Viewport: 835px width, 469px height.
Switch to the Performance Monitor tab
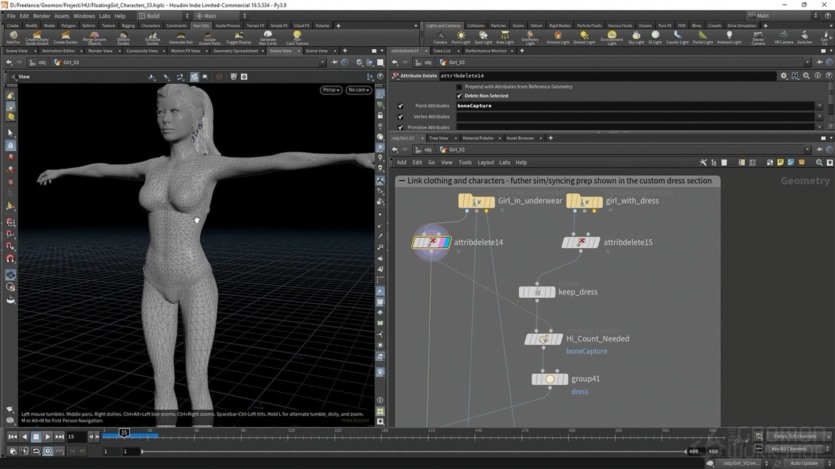486,51
